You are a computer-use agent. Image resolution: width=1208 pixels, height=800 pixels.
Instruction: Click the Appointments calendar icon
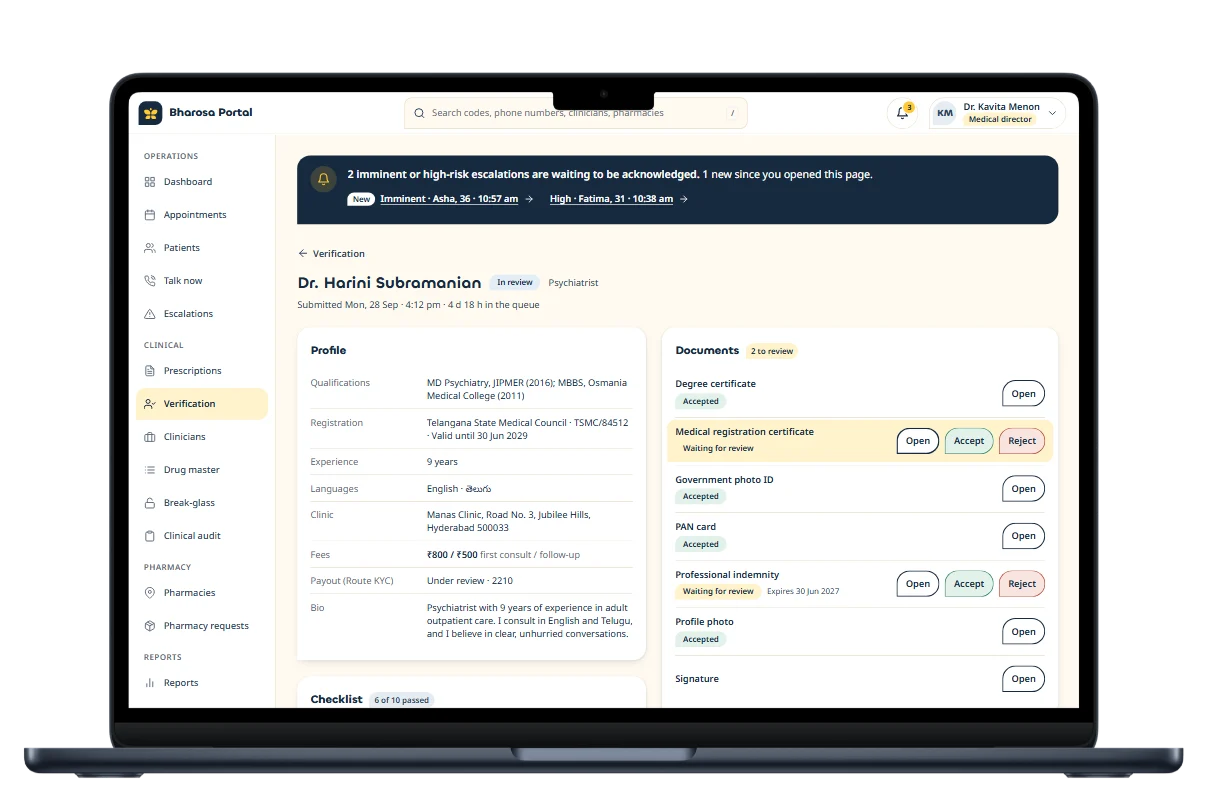coord(150,215)
